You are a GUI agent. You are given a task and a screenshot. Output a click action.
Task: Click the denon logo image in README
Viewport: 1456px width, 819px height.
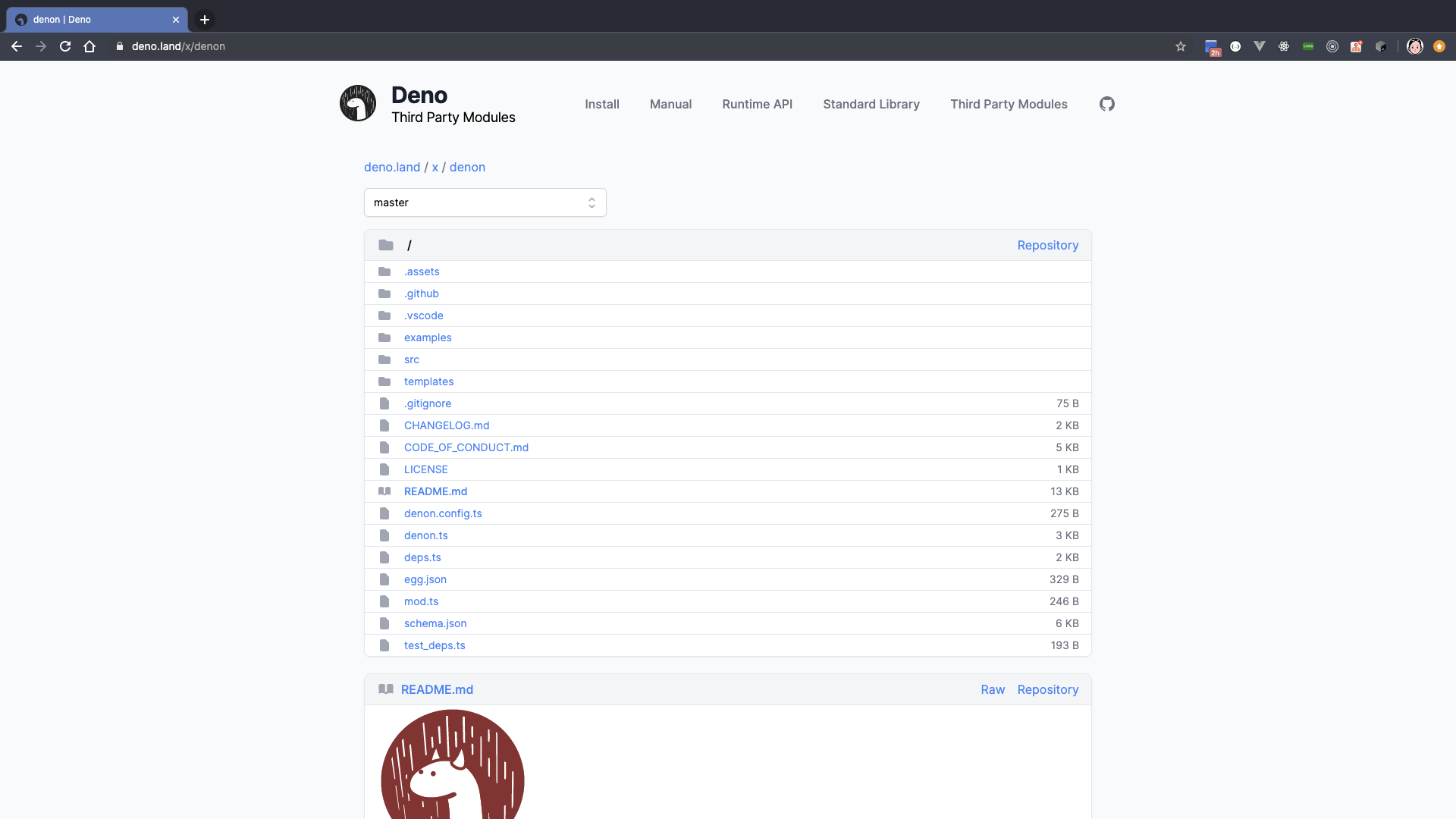coord(453,766)
